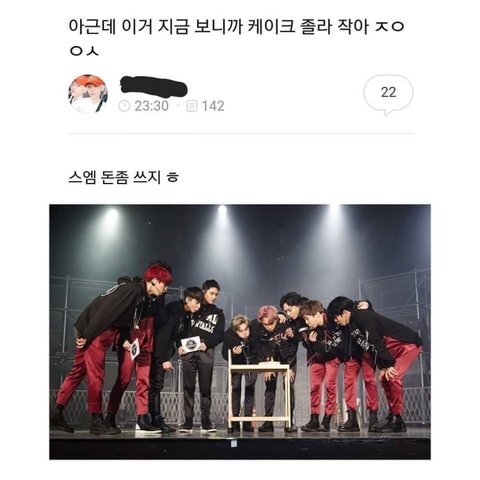This screenshot has height=480, width=480.
Task: Click the 142 view count number
Action: 213,106
